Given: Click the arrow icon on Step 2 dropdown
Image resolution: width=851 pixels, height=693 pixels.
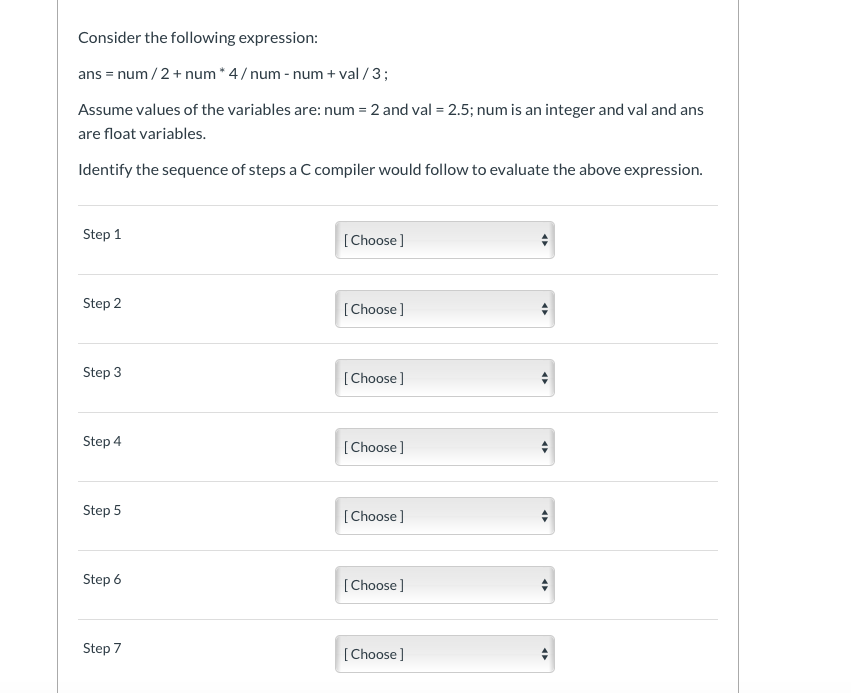Looking at the screenshot, I should tap(544, 309).
